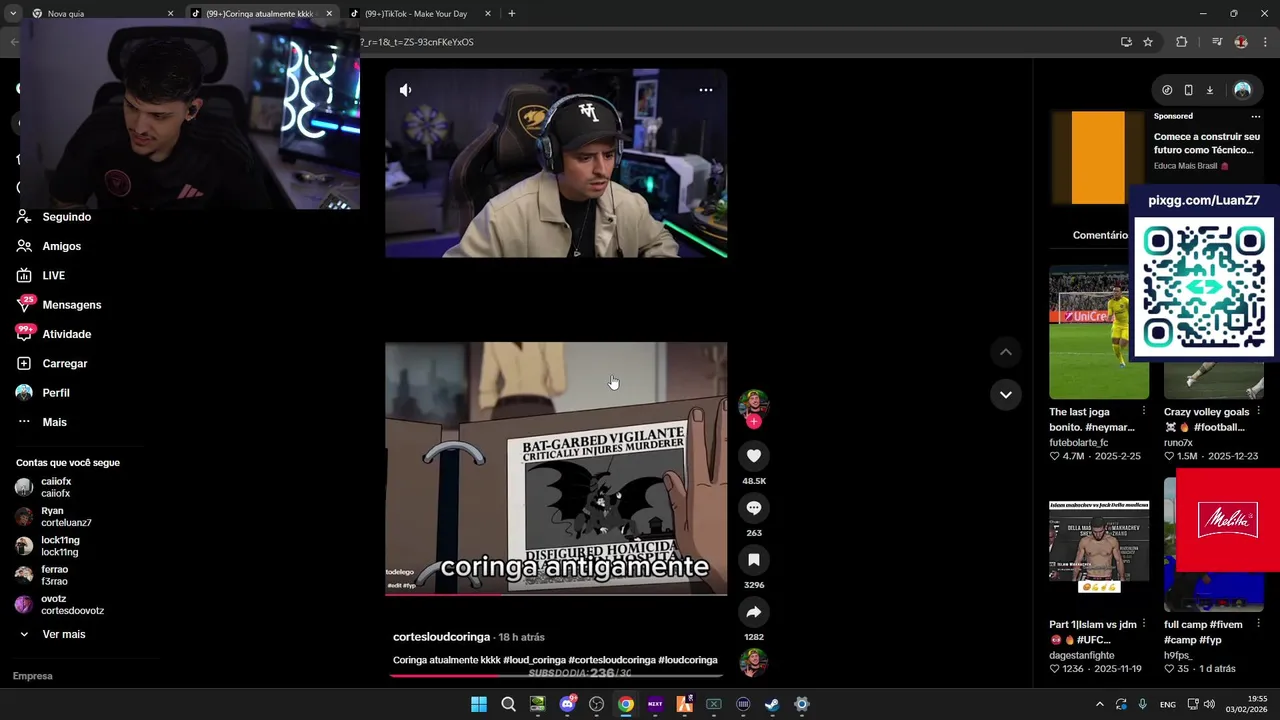Open Empresa footer link
The image size is (1280, 720).
[x=33, y=676]
